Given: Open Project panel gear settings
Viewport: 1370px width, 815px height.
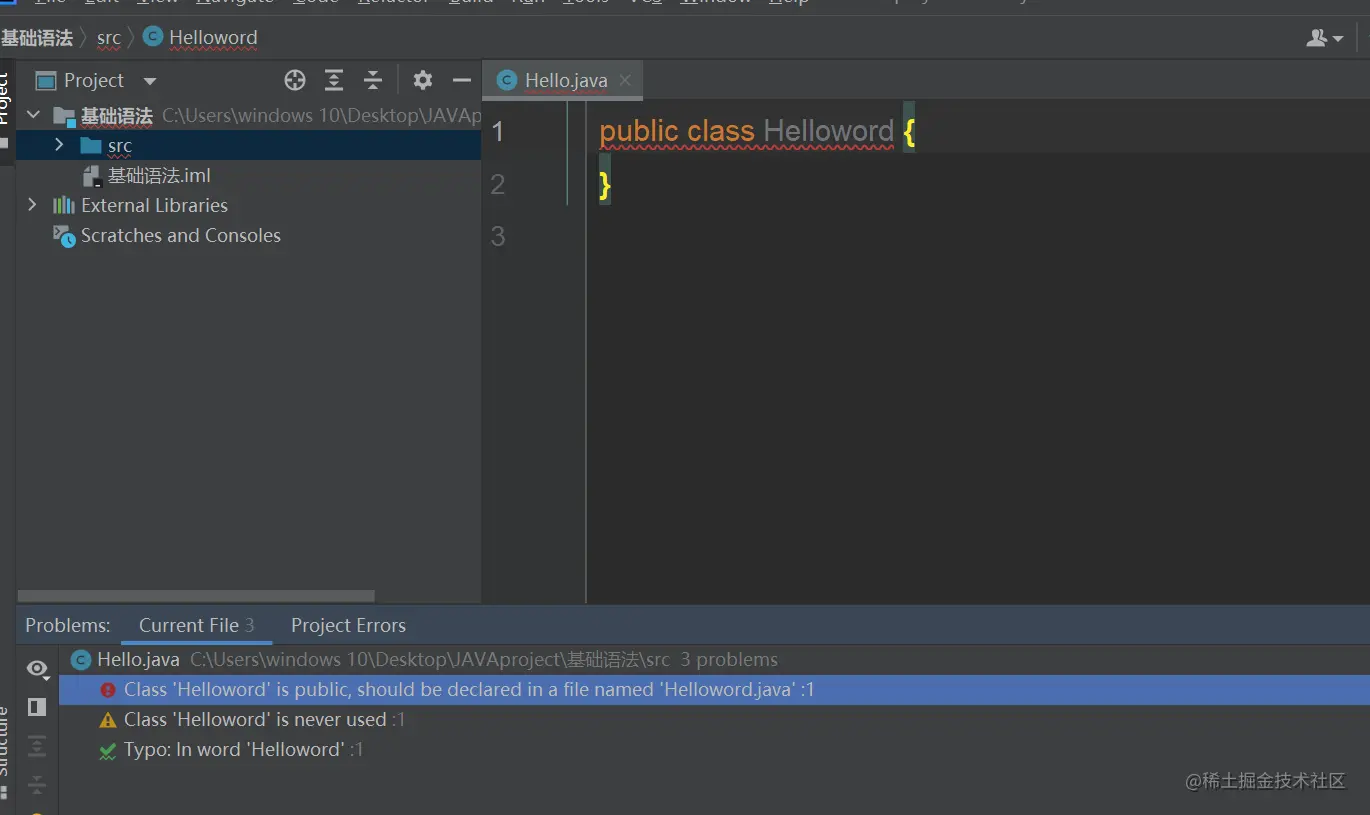Looking at the screenshot, I should click(x=423, y=81).
